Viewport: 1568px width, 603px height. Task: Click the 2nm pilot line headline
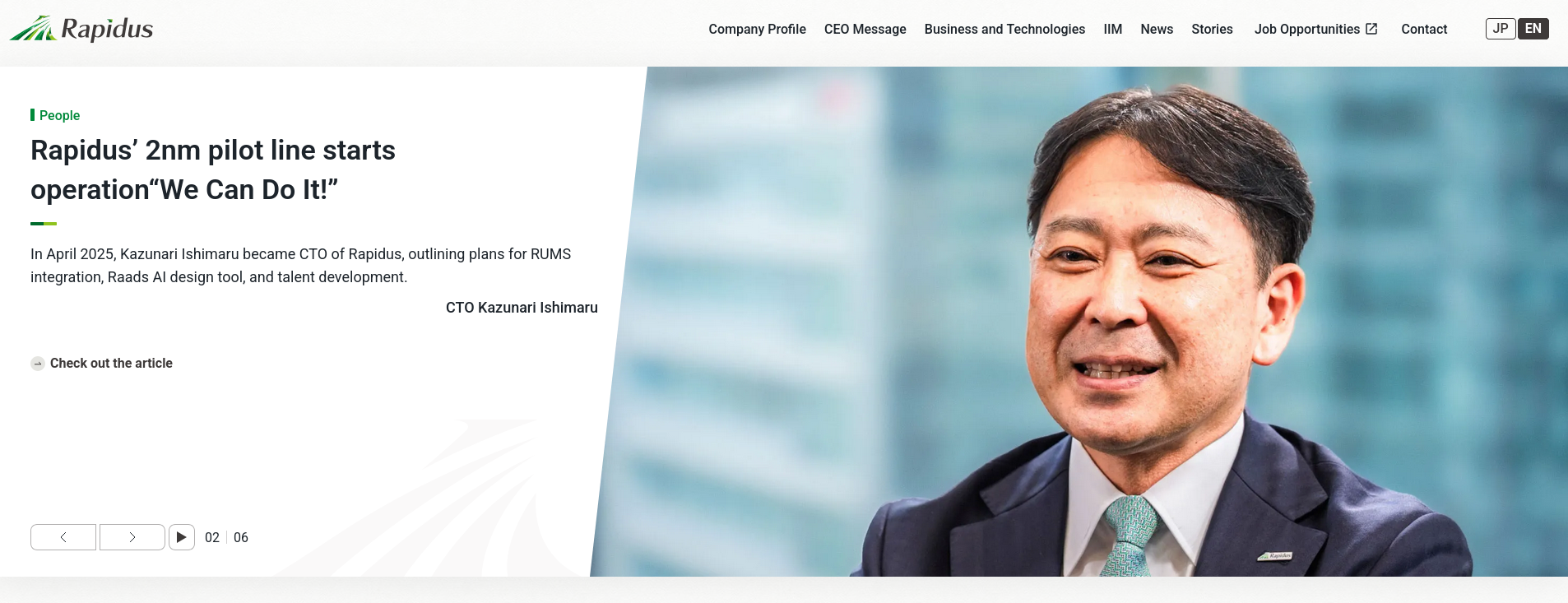[x=213, y=169]
